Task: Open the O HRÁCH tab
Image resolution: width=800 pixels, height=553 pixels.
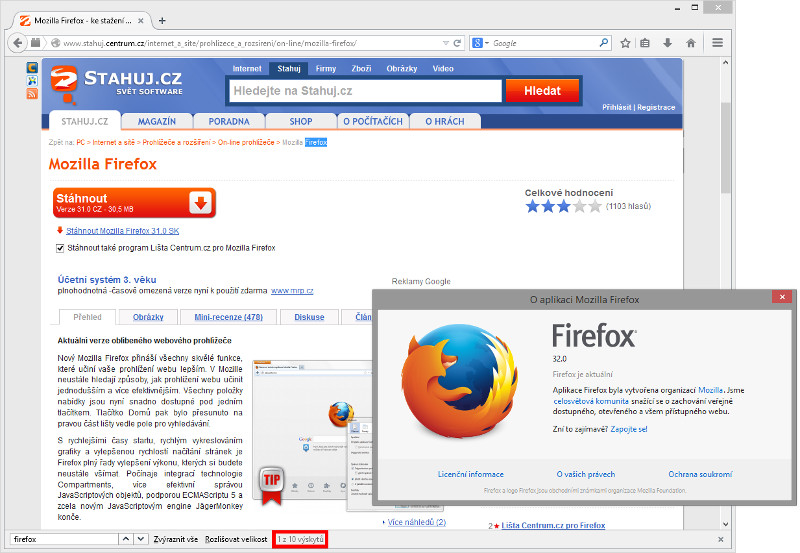Action: (x=445, y=121)
